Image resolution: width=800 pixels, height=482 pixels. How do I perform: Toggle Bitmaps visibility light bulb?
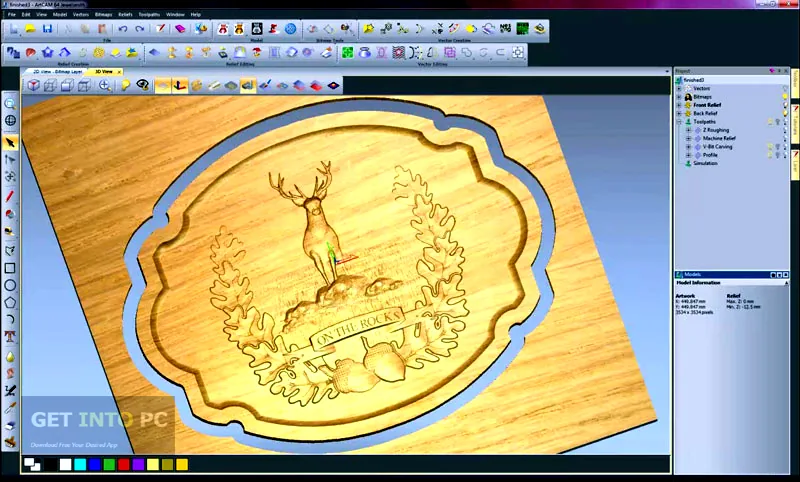785,97
